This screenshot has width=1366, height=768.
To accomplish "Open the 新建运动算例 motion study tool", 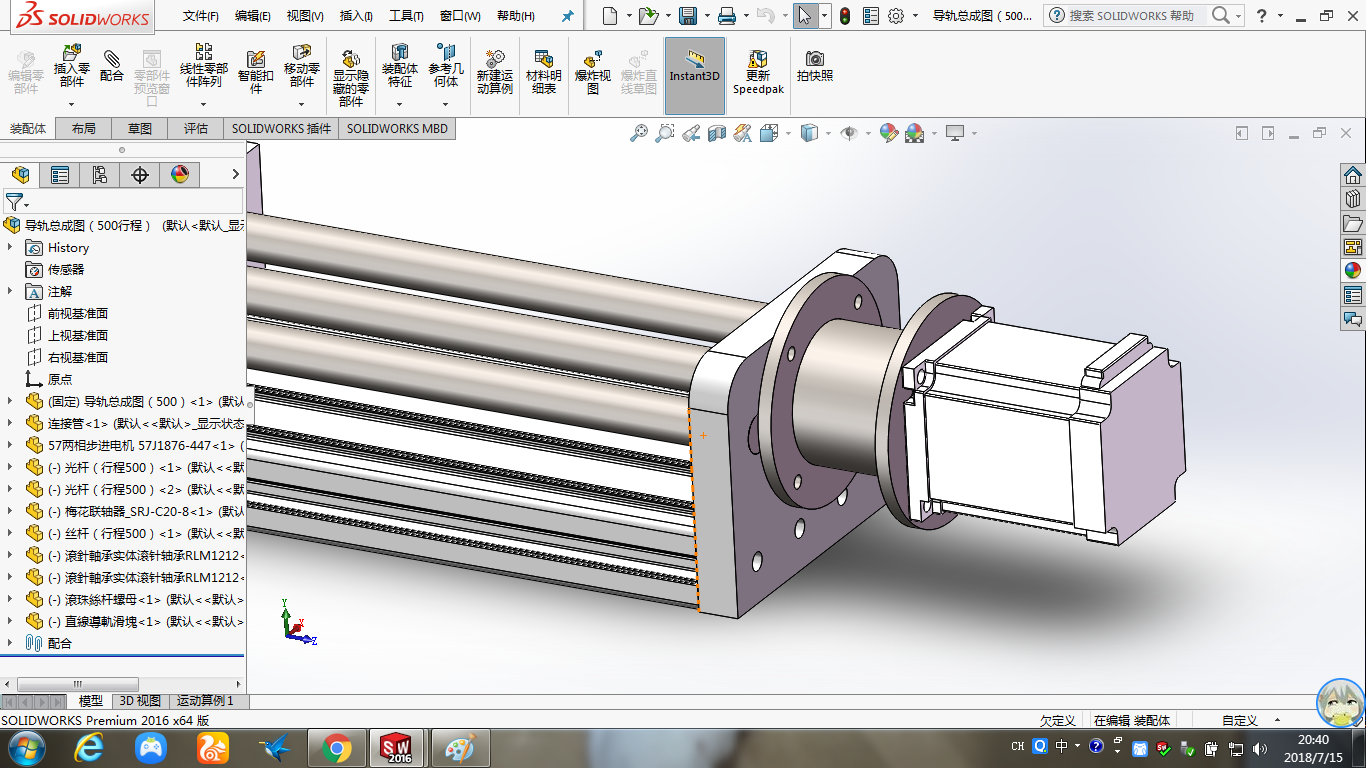I will (494, 59).
